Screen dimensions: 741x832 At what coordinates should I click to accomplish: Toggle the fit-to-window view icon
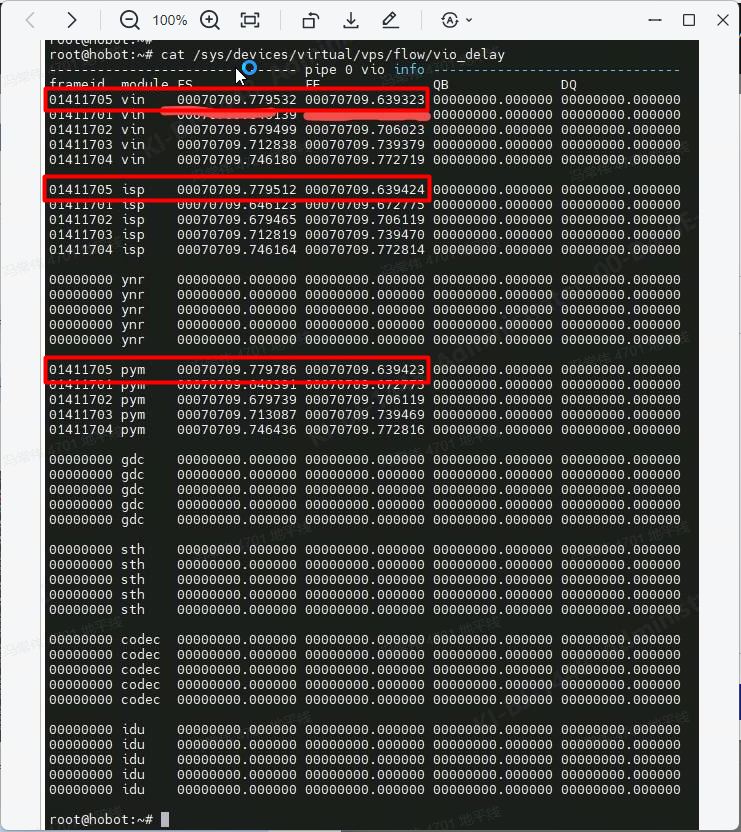[250, 20]
